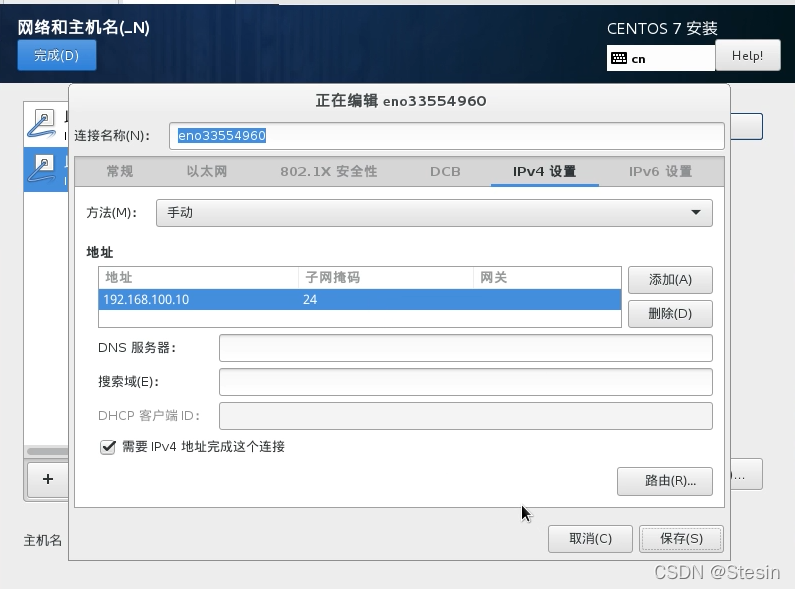
Task: Click the plus button to add device
Action: point(48,479)
